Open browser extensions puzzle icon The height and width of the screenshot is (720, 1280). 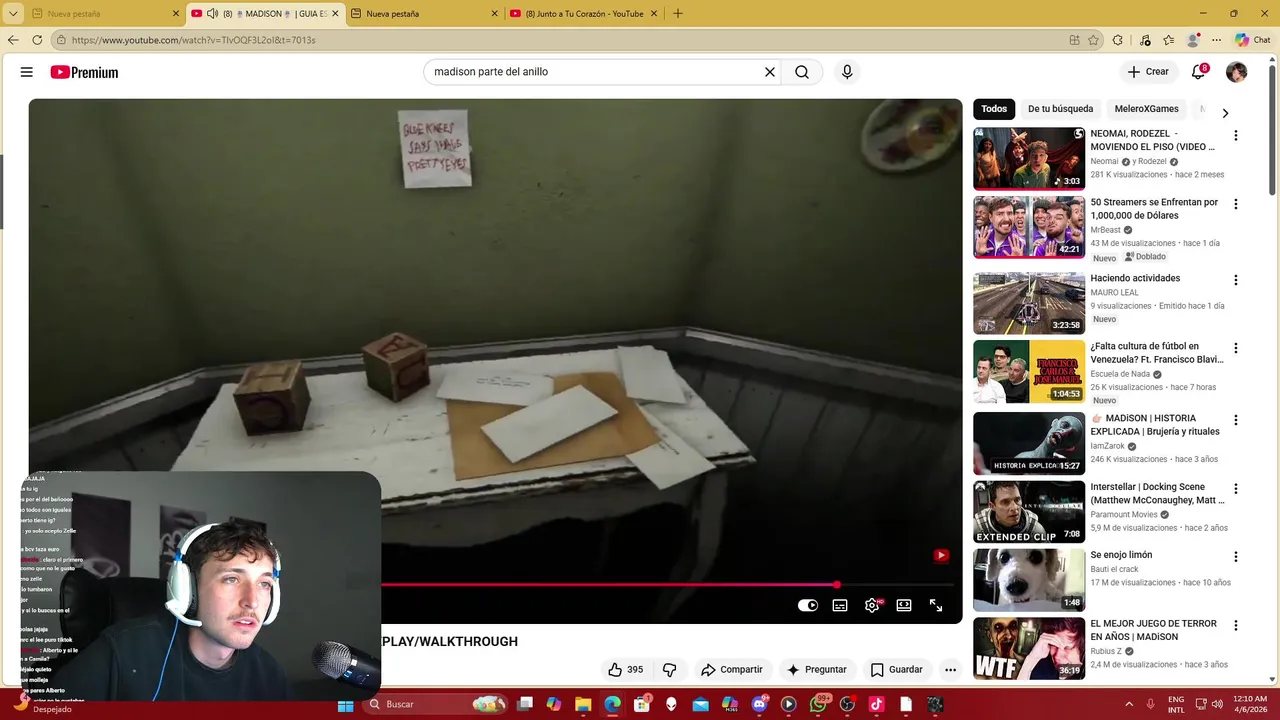pos(1118,40)
